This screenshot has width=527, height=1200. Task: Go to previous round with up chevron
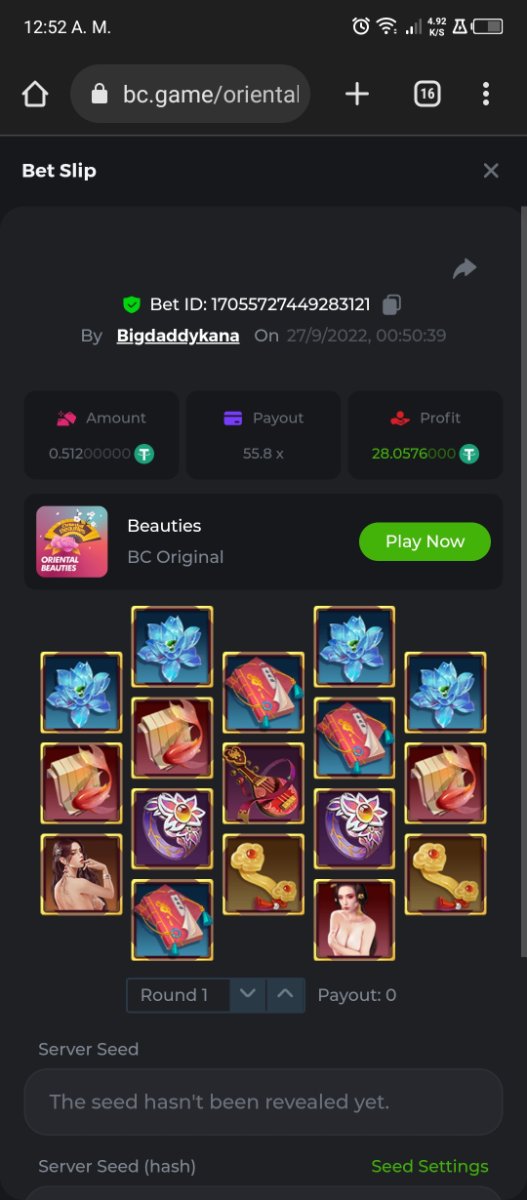[286, 995]
